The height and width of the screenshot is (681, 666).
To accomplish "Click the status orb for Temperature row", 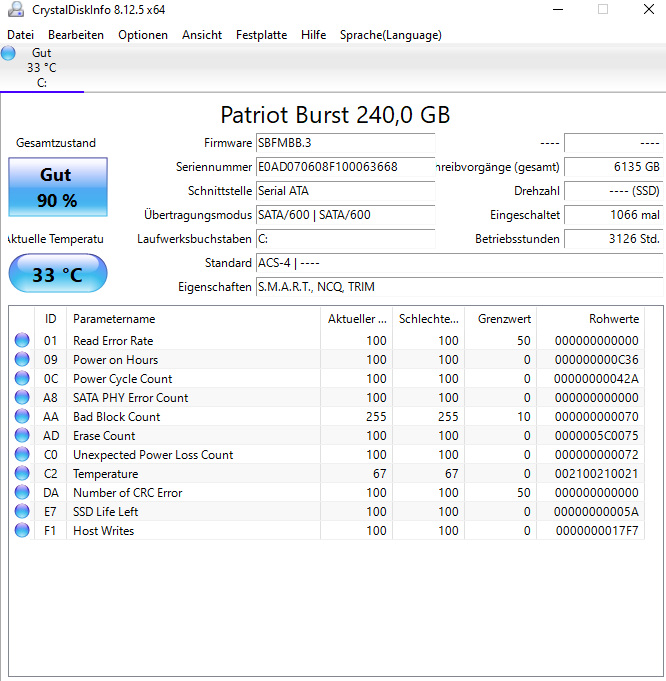I will click(22, 473).
